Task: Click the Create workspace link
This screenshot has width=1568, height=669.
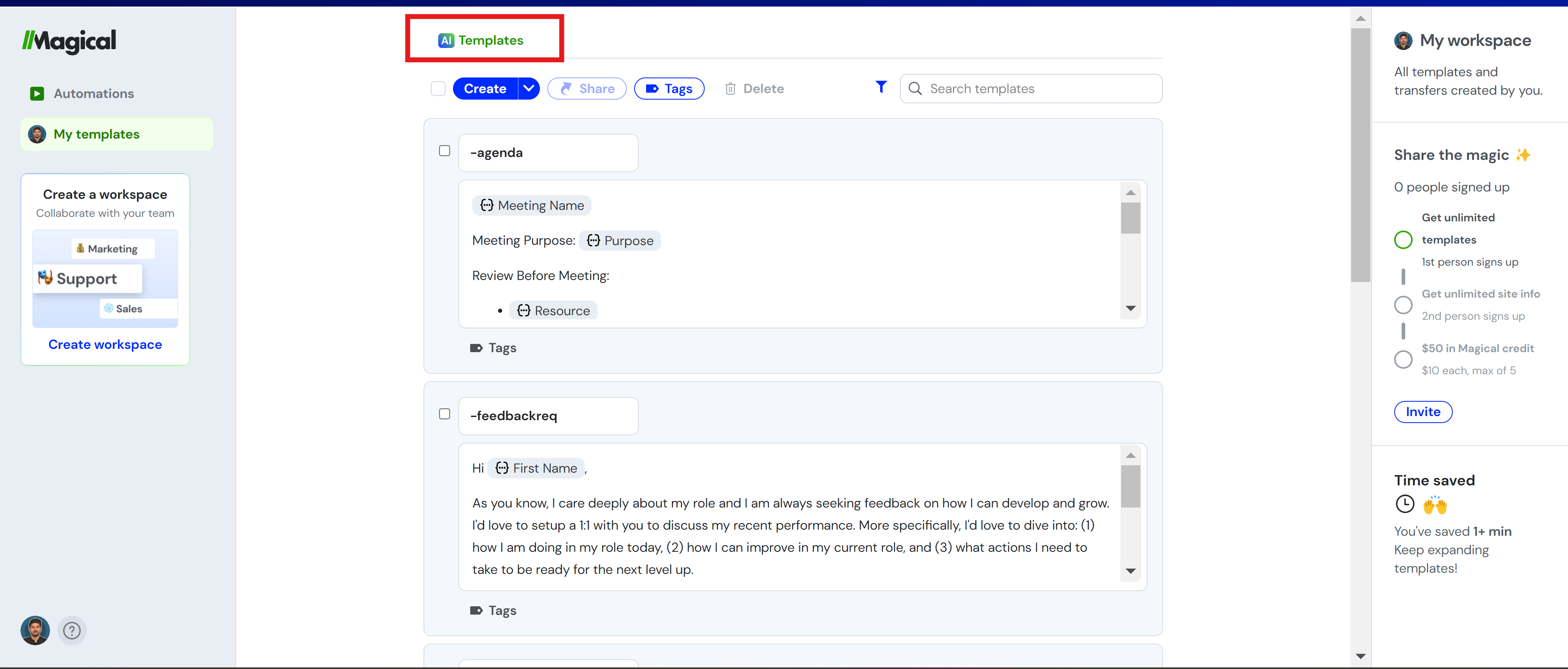Action: click(105, 345)
